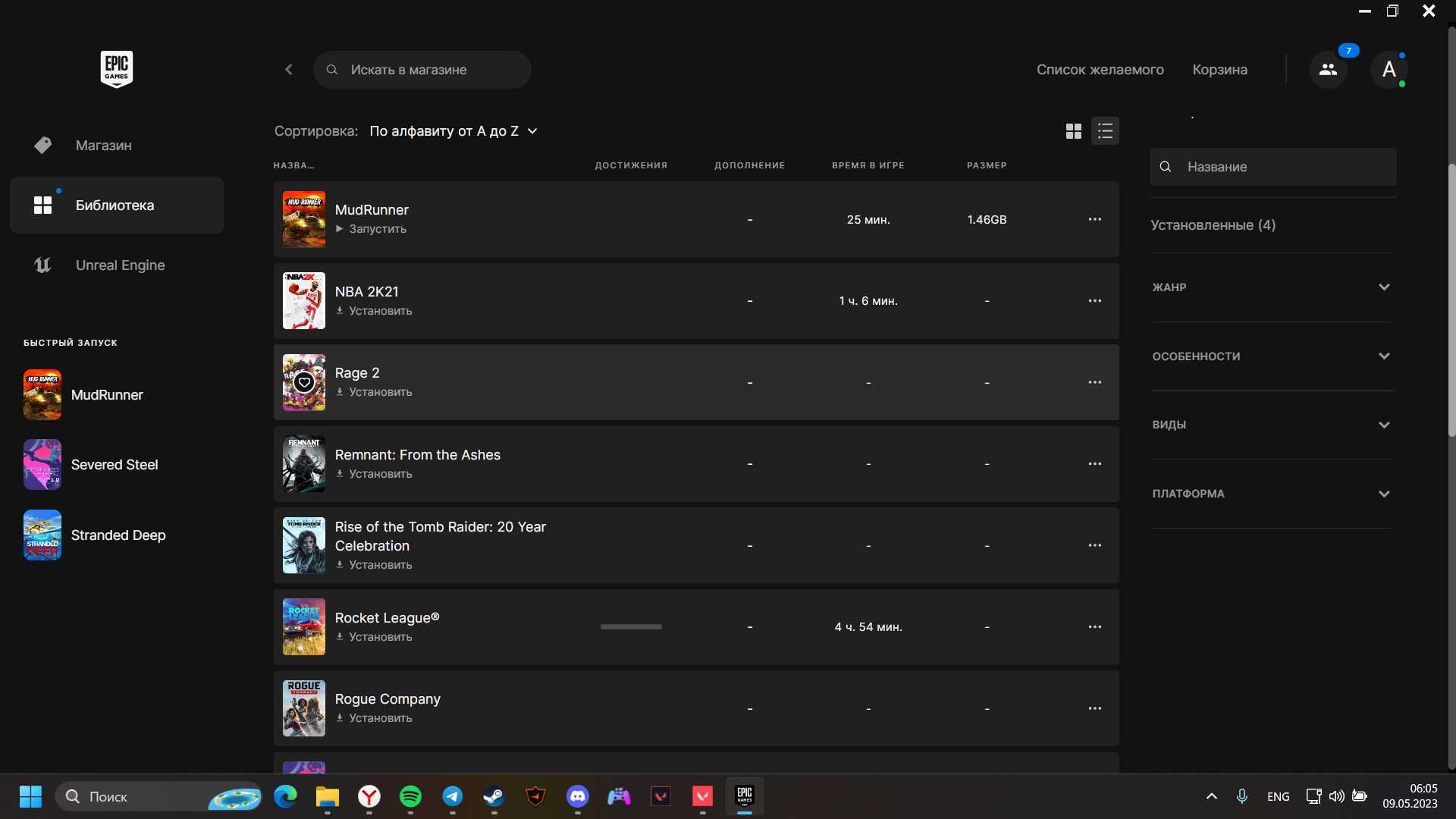Expand the ПЛАТФОРМА filter section
The height and width of the screenshot is (819, 1456).
(1272, 494)
